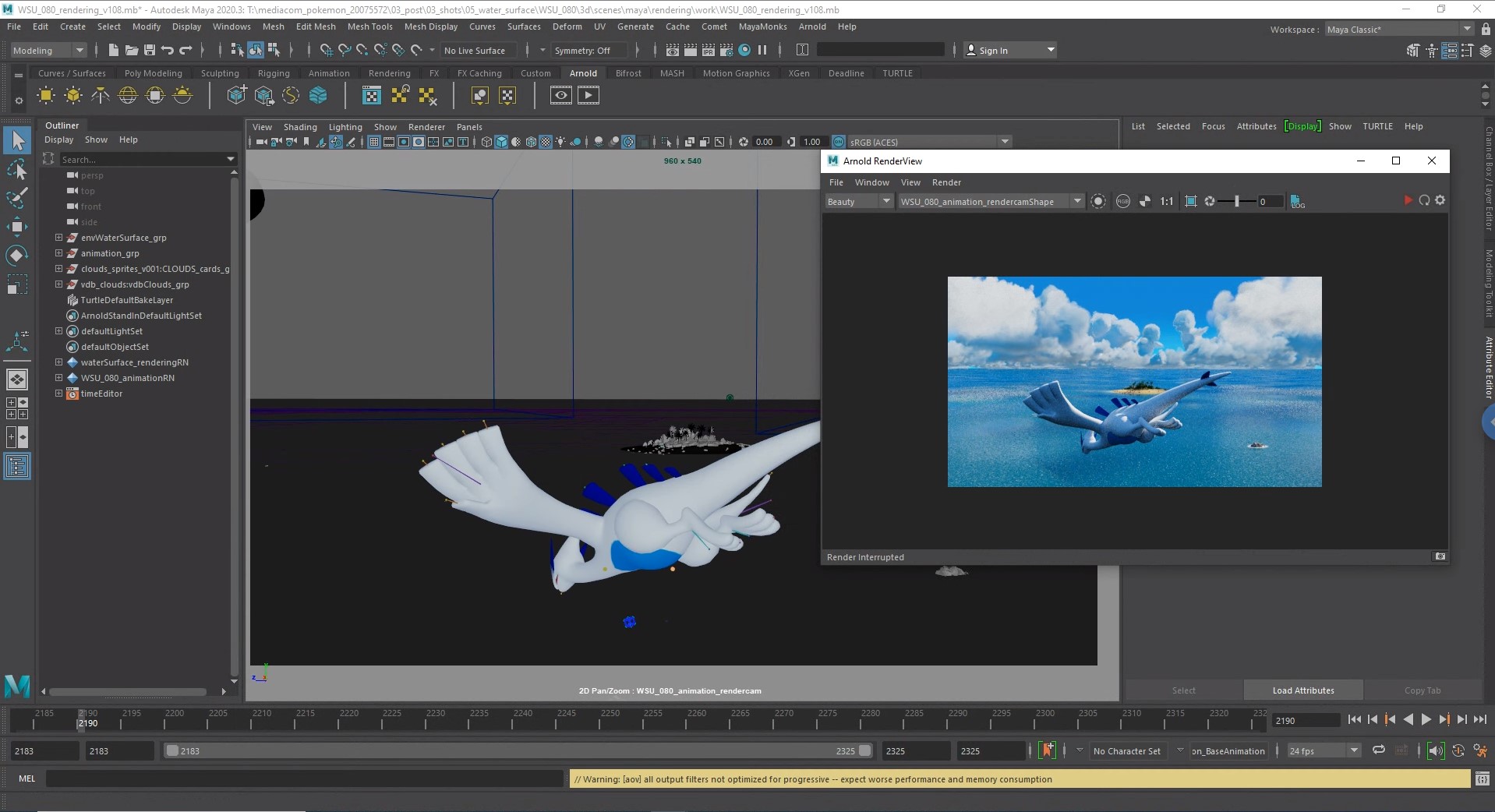Open the Arnold TX Manager shelf icon

(x=372, y=95)
